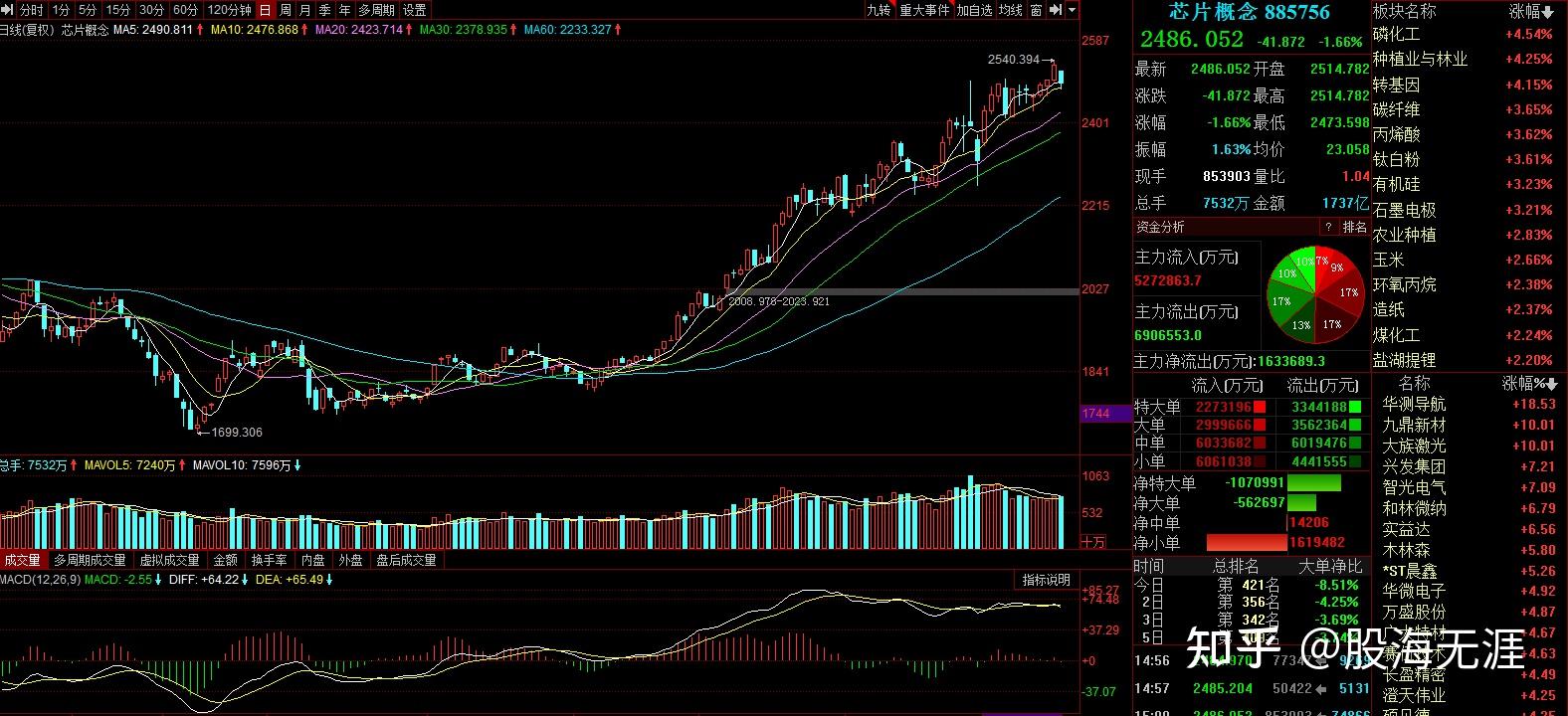Select 磷化工 sector row
Image resolution: width=1568 pixels, height=716 pixels.
1464,35
